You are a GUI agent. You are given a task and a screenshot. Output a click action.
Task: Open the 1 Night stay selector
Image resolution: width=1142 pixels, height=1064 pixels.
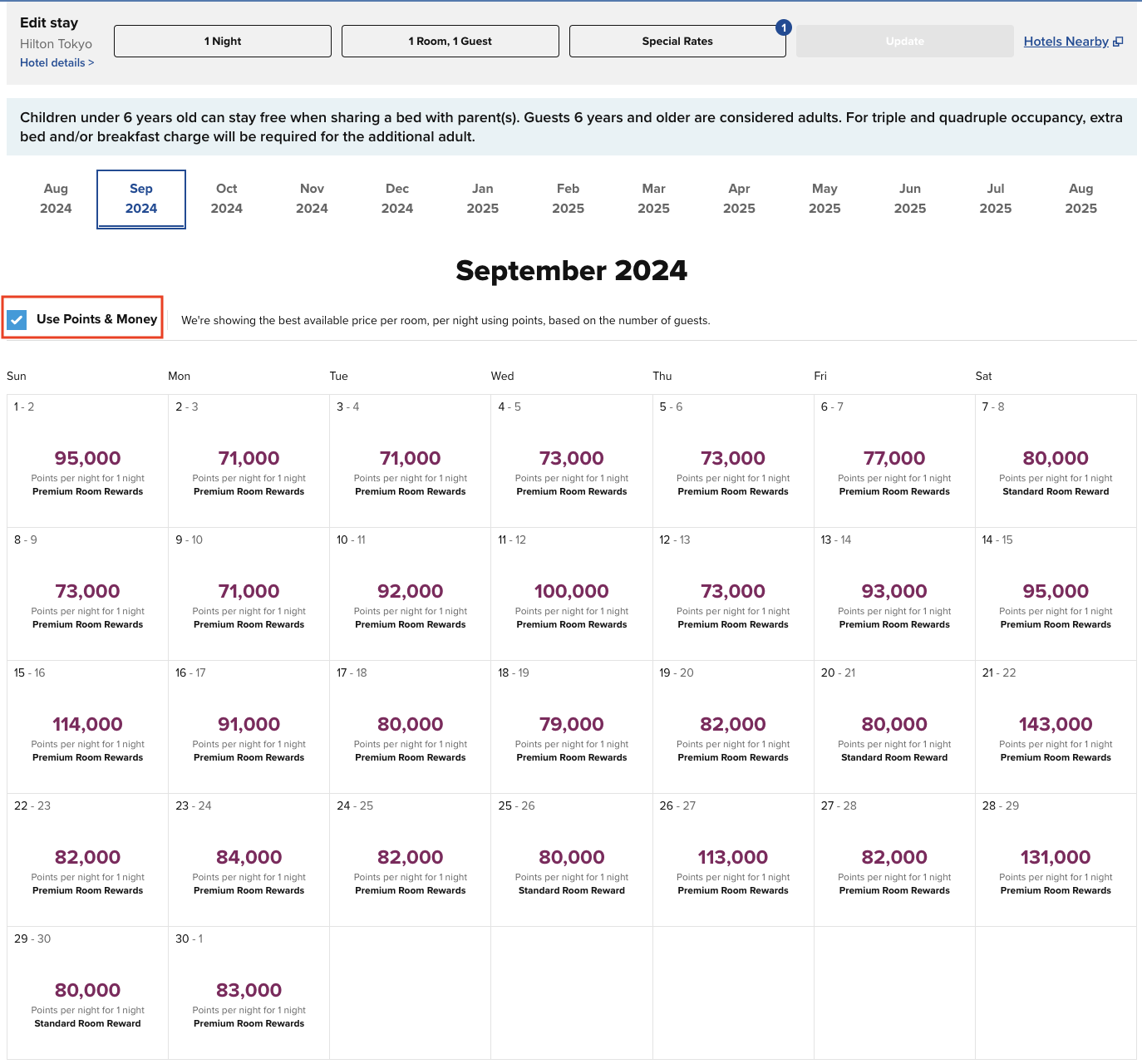coord(222,40)
